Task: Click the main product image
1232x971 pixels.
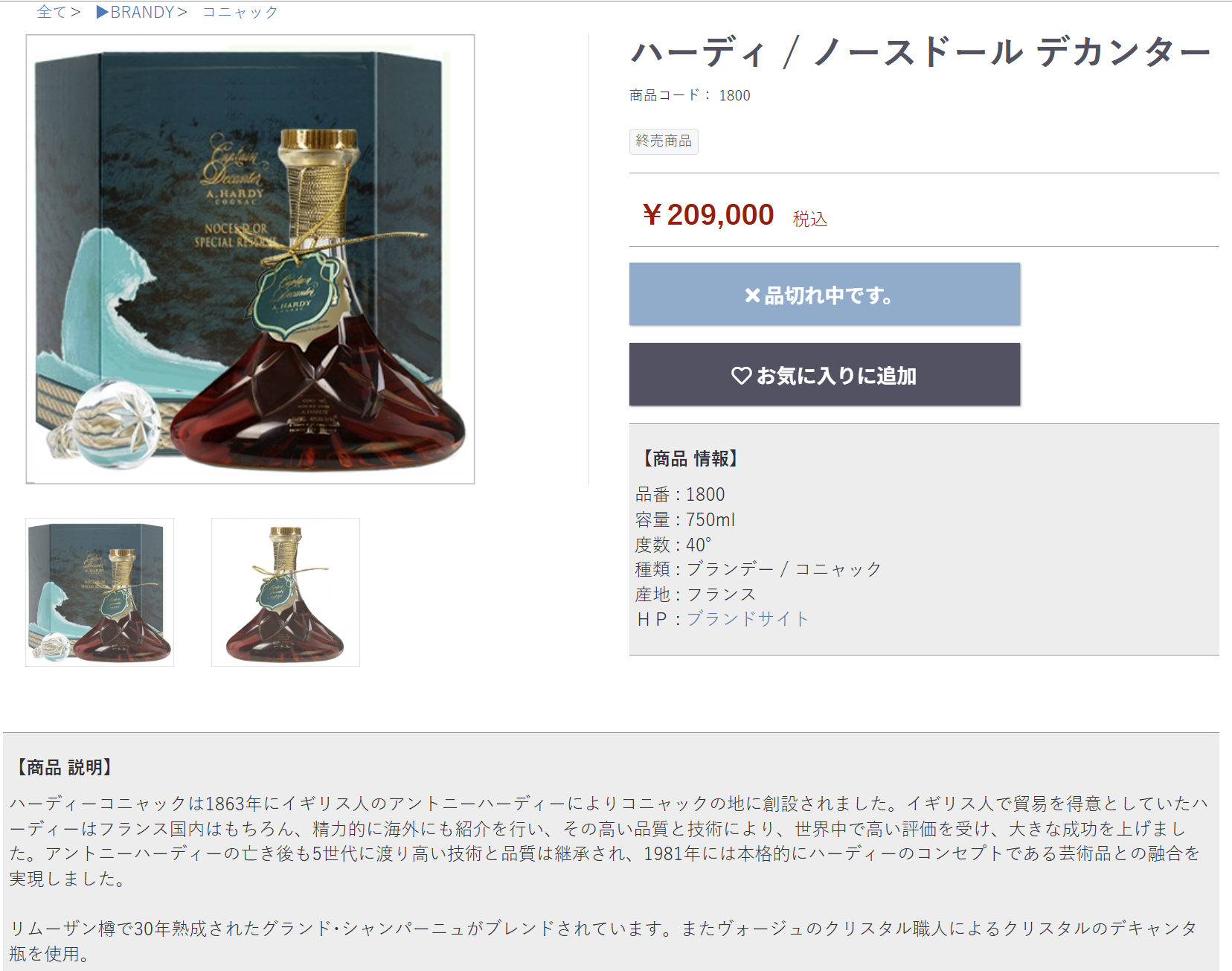Action: 250,259
